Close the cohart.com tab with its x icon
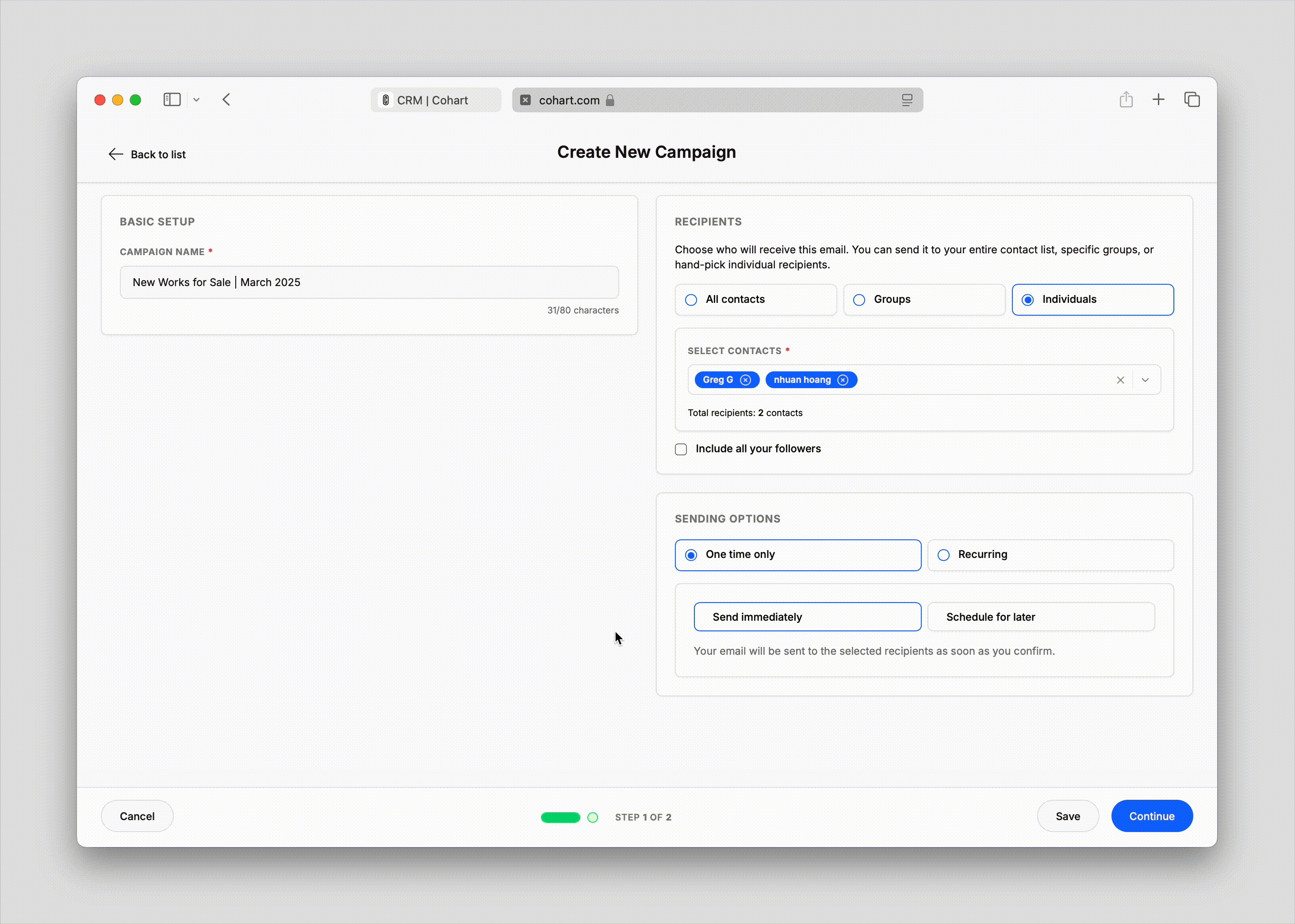The width and height of the screenshot is (1295, 924). (x=525, y=100)
